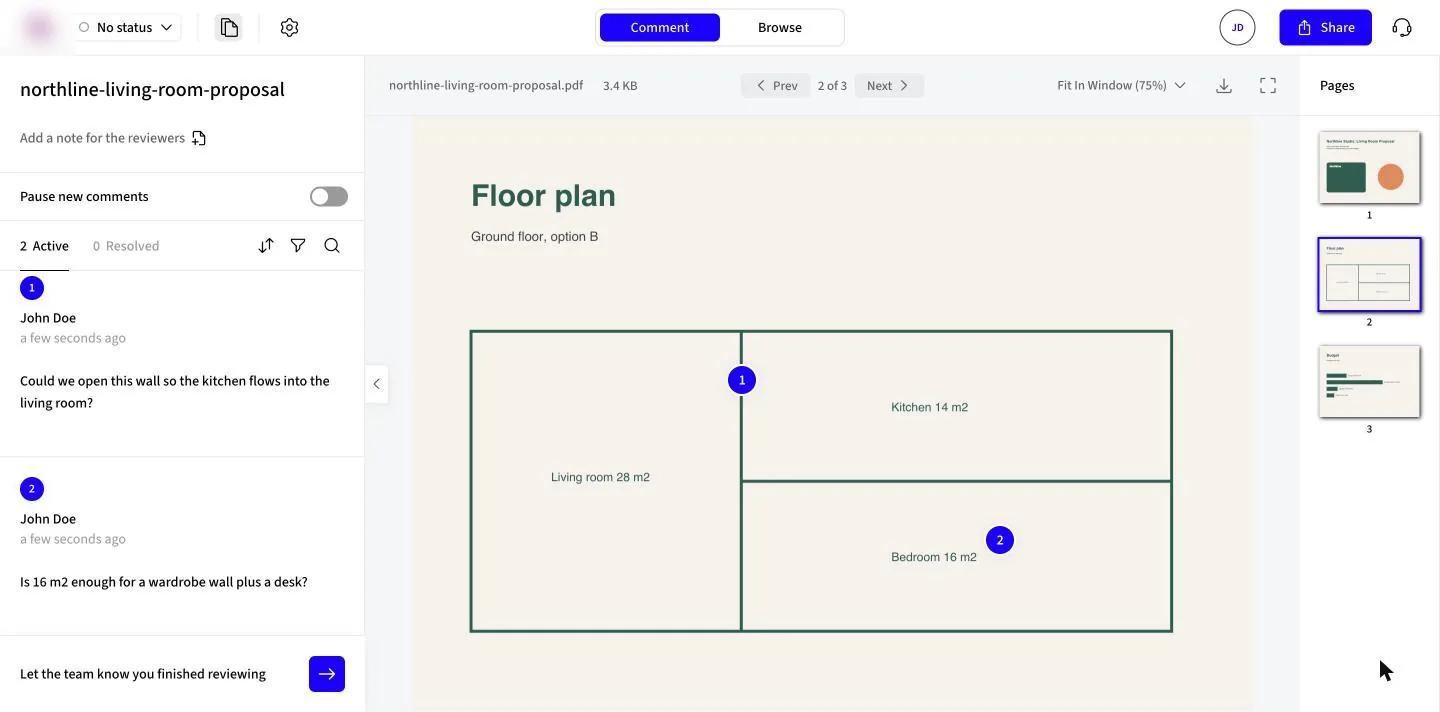Click the app logo in top-left corner

(x=39, y=27)
